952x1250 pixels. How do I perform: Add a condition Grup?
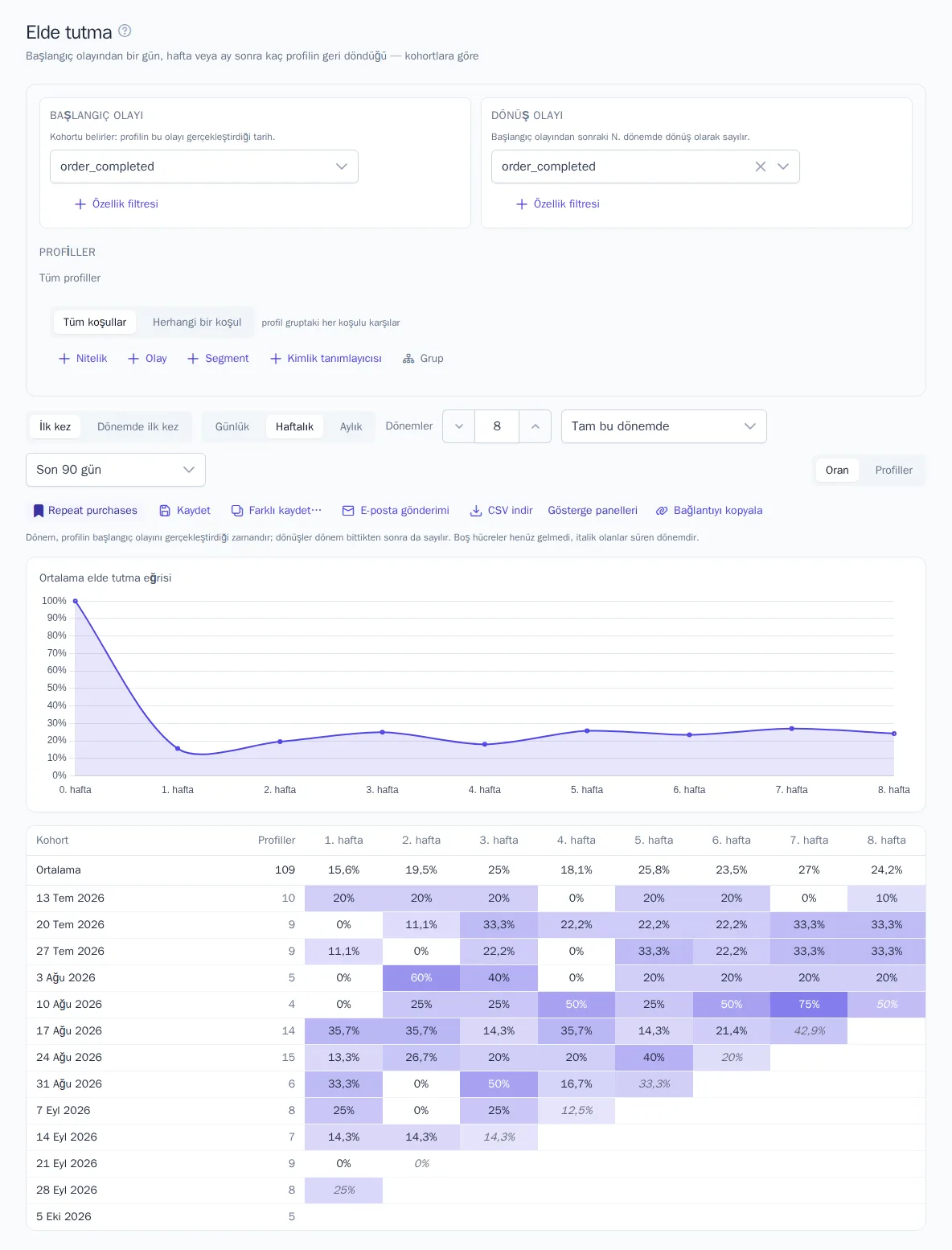click(x=423, y=359)
